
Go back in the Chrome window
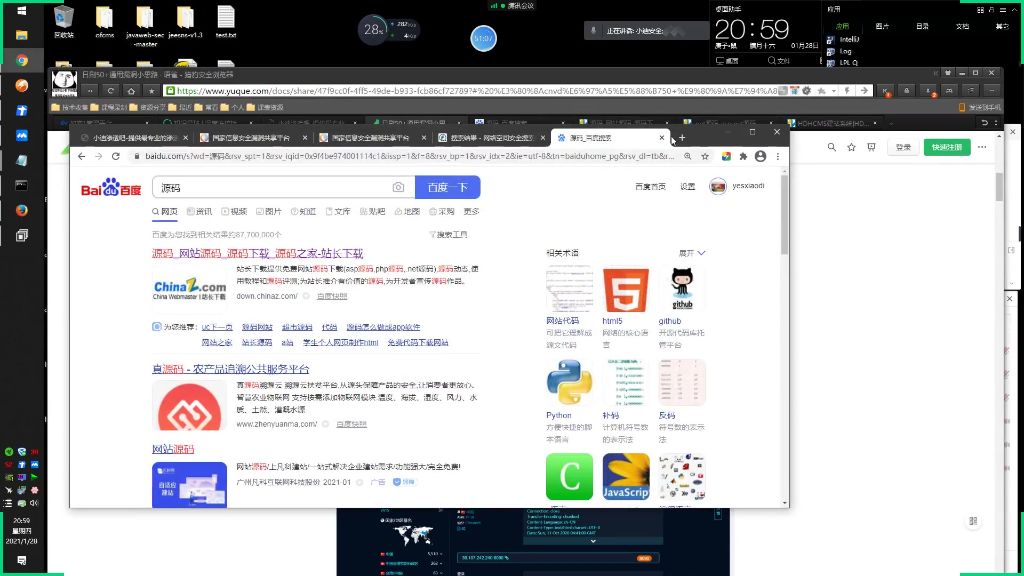(x=81, y=156)
